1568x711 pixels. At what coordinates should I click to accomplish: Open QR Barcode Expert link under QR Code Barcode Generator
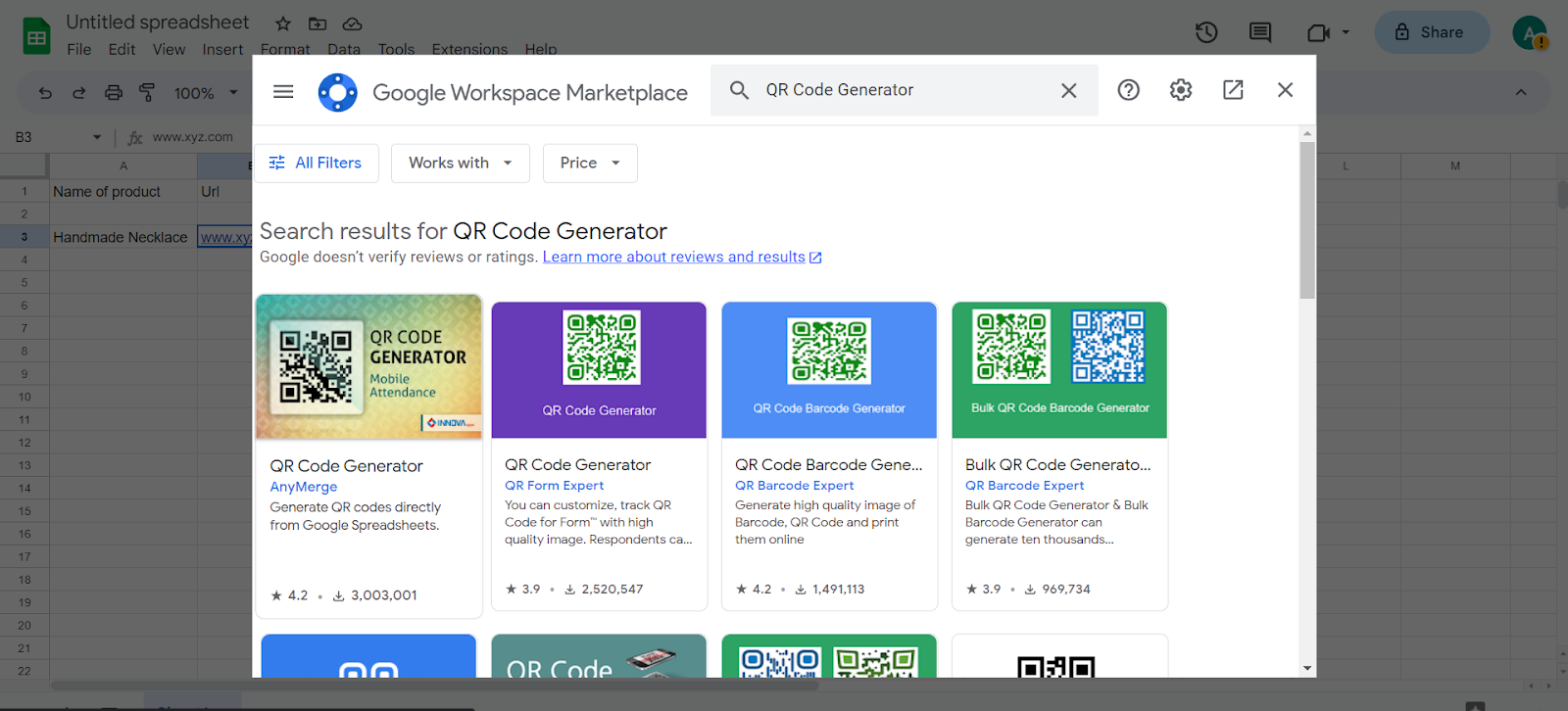pos(794,485)
